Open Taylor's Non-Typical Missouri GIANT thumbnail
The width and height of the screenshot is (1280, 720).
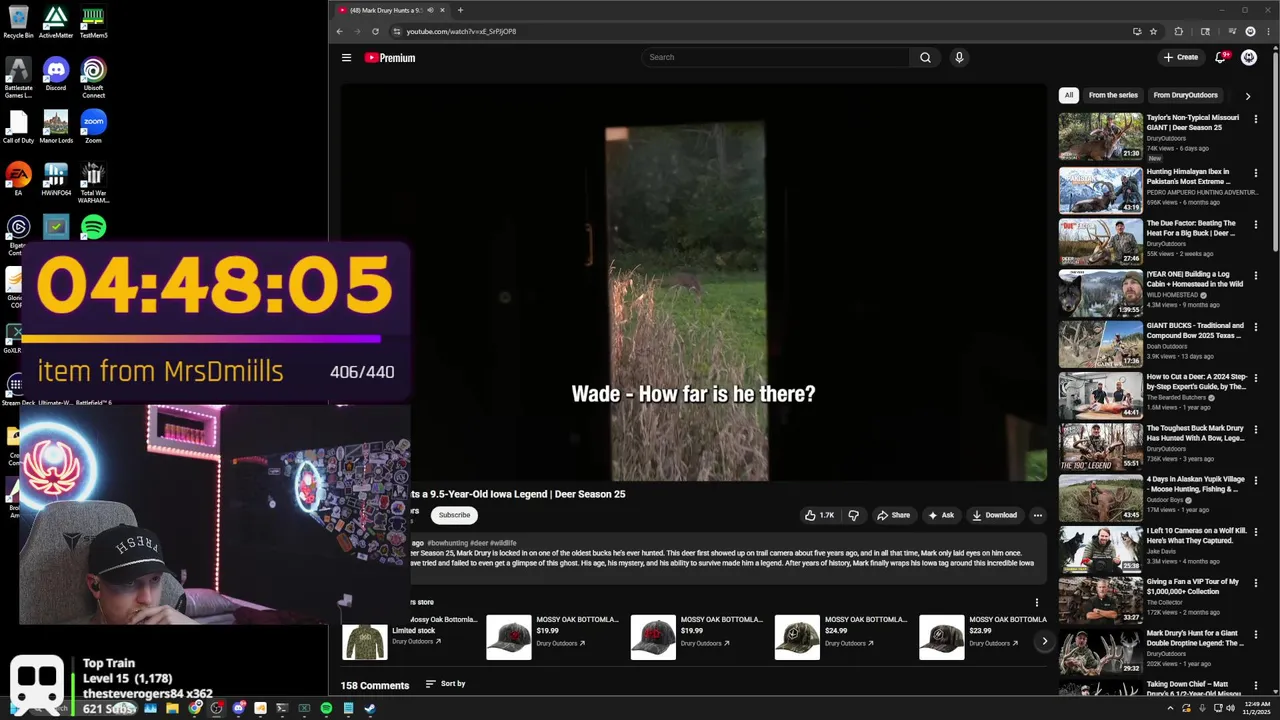[1100, 136]
